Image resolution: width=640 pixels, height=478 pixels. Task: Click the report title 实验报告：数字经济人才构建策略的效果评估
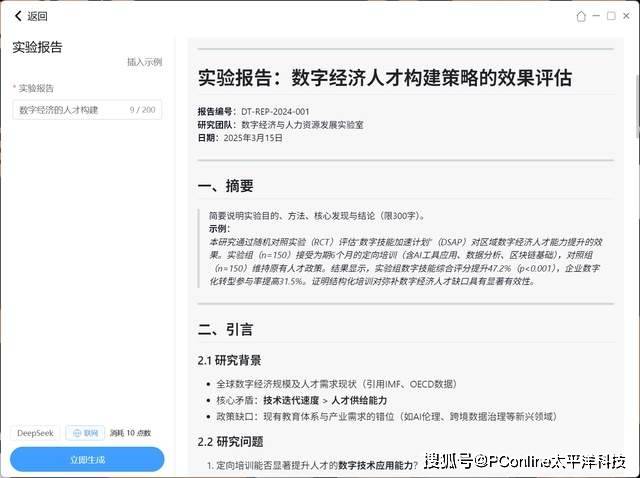(384, 78)
